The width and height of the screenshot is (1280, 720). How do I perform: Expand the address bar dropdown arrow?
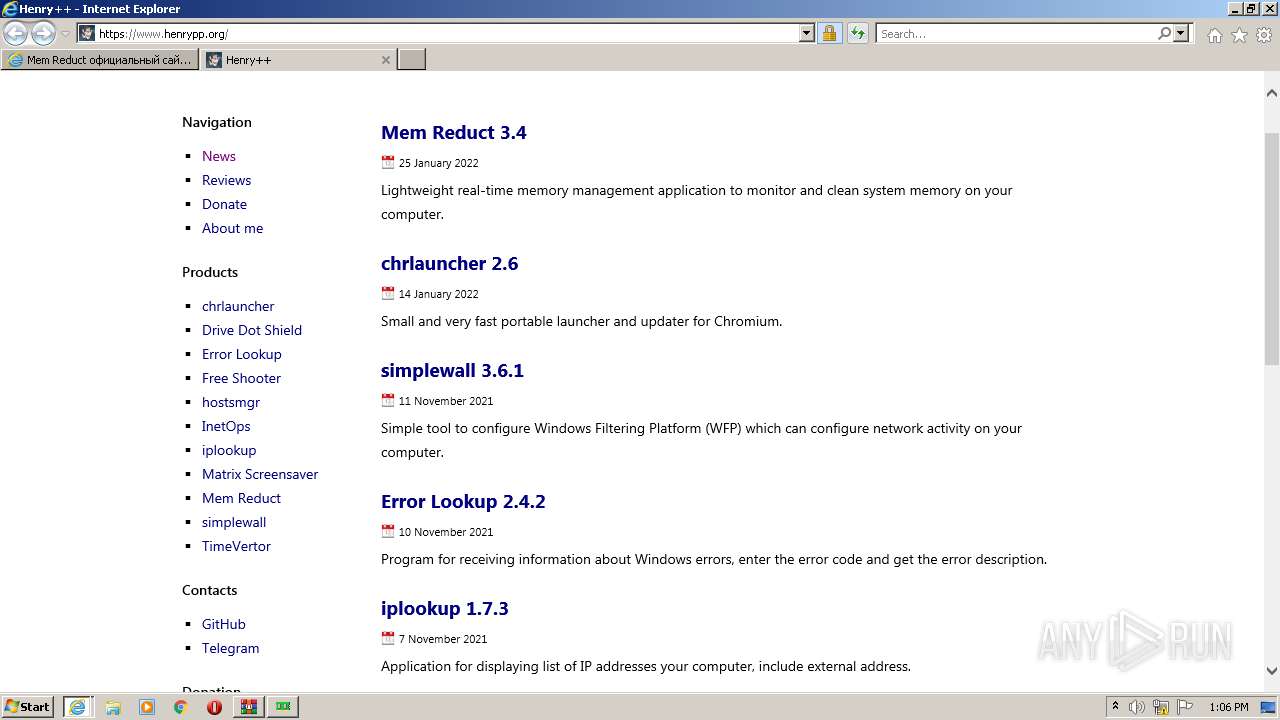click(807, 33)
